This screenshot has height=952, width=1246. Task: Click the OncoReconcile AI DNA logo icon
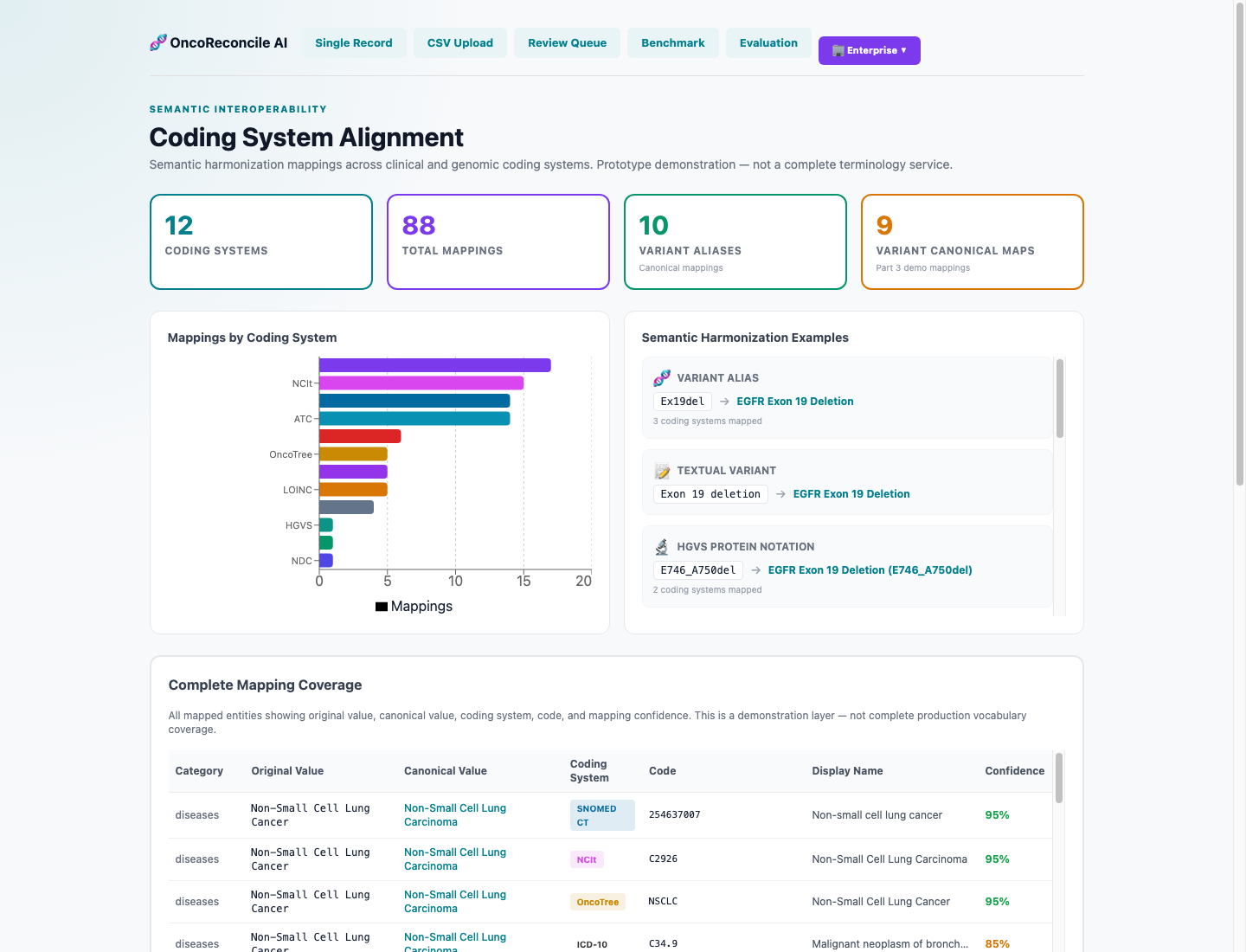point(158,42)
